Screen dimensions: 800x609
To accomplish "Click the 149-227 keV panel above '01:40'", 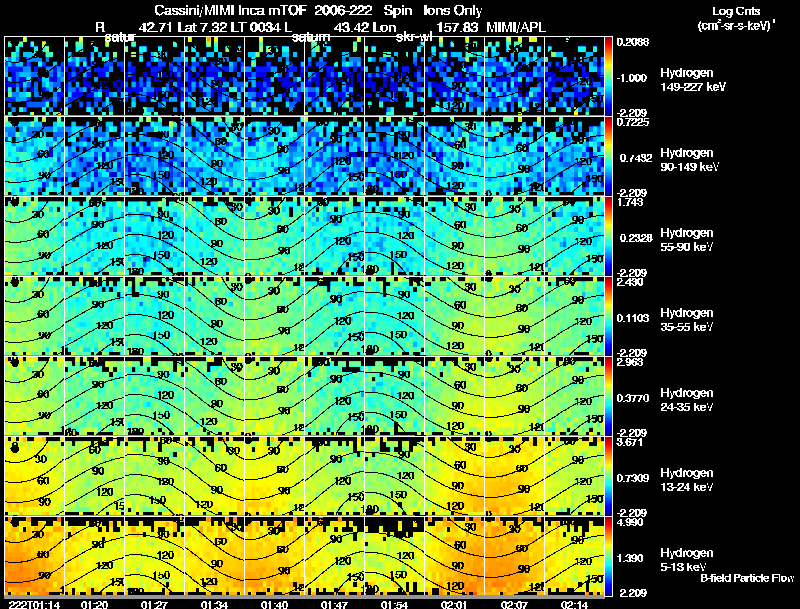I will 274,76.
